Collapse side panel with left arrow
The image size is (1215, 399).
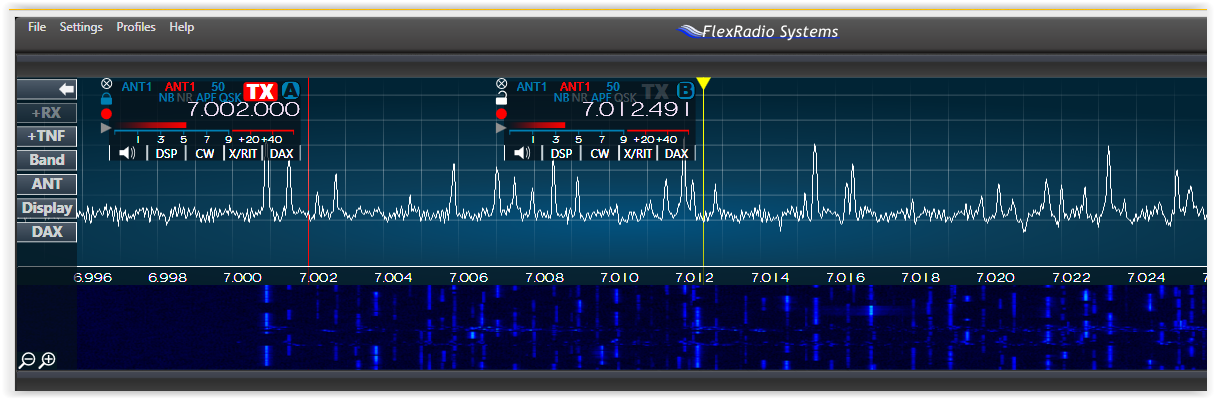47,88
